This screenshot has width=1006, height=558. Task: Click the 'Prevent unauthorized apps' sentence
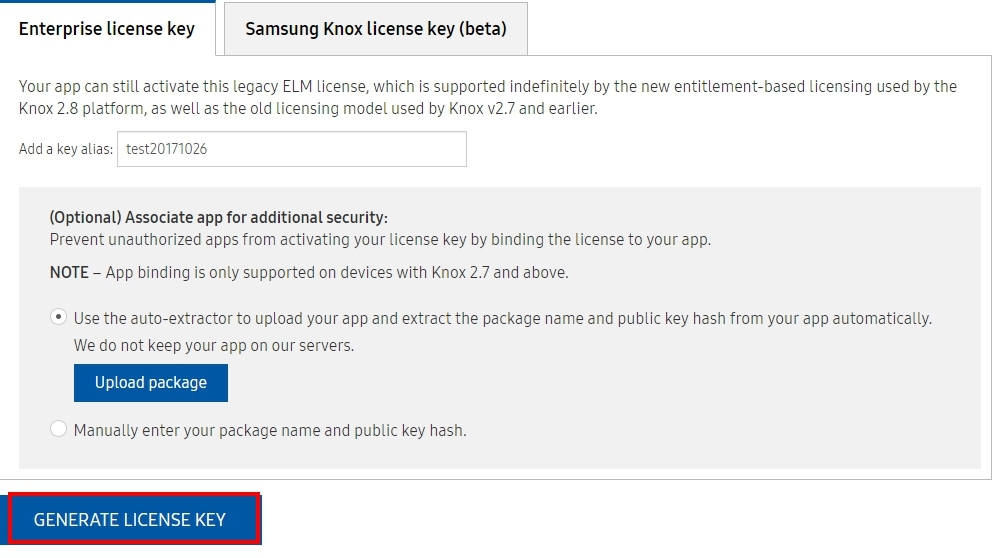tap(380, 240)
